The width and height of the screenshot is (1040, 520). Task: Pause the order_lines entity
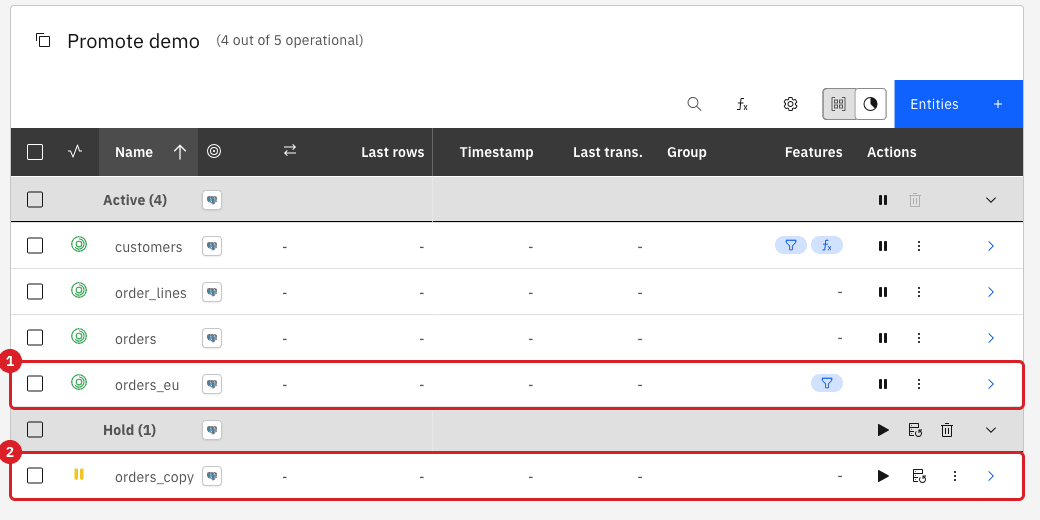[x=883, y=292]
